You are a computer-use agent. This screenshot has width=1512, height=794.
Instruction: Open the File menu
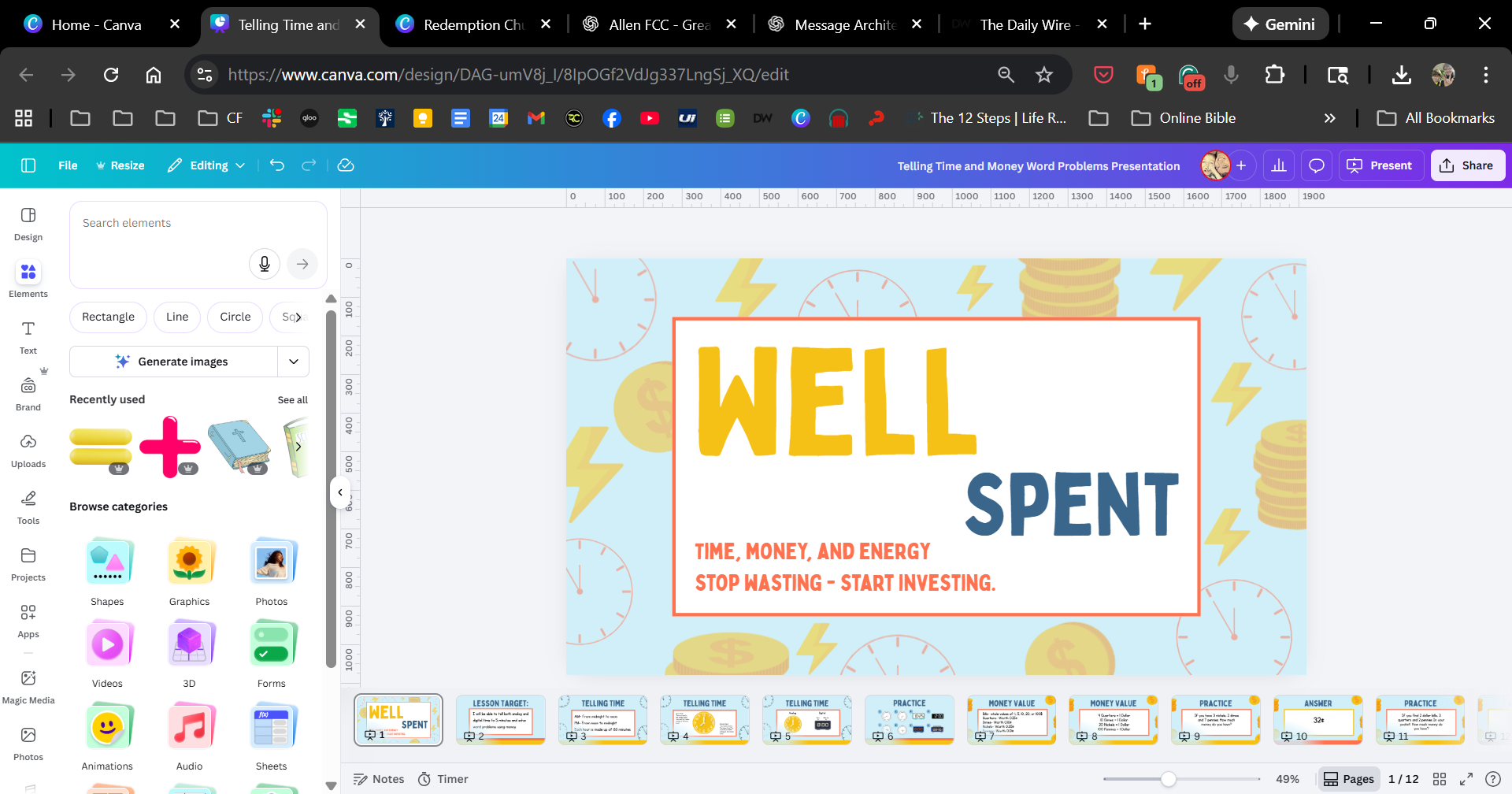click(x=68, y=165)
